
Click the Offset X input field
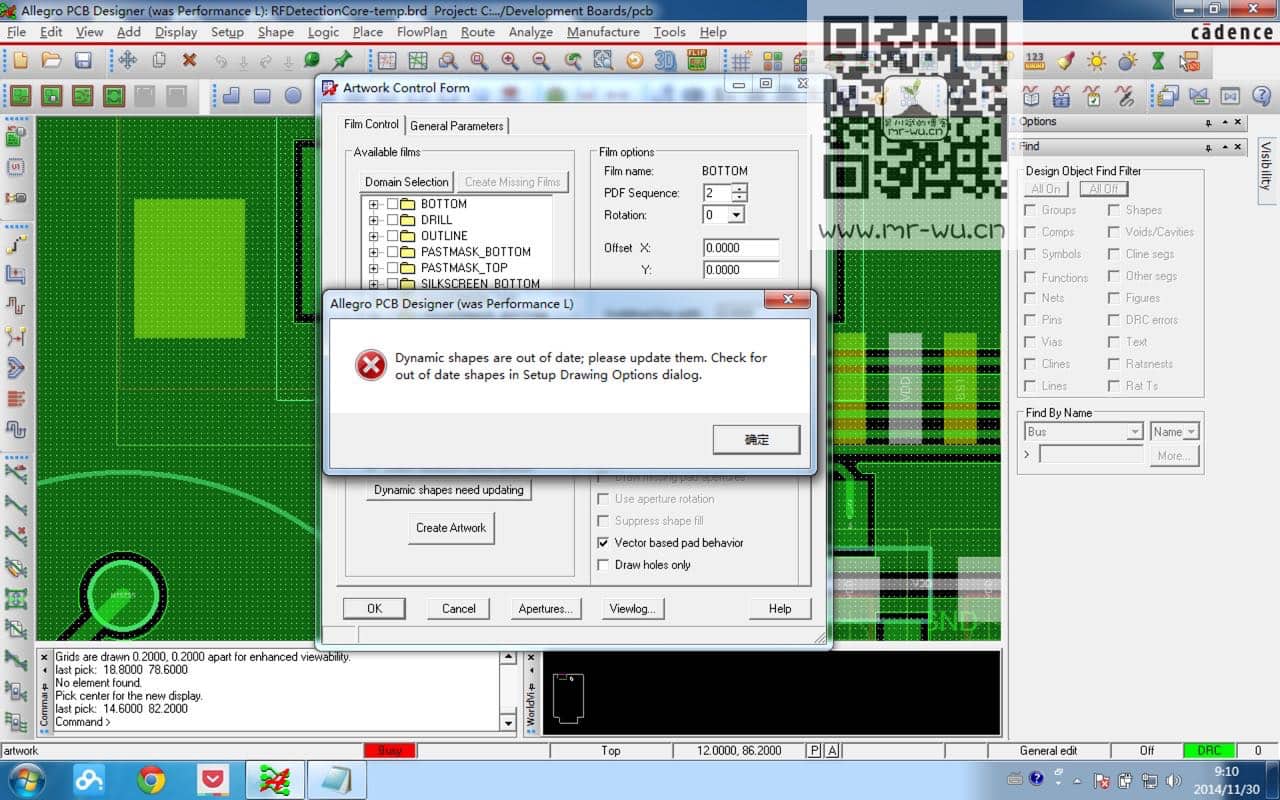pos(741,248)
